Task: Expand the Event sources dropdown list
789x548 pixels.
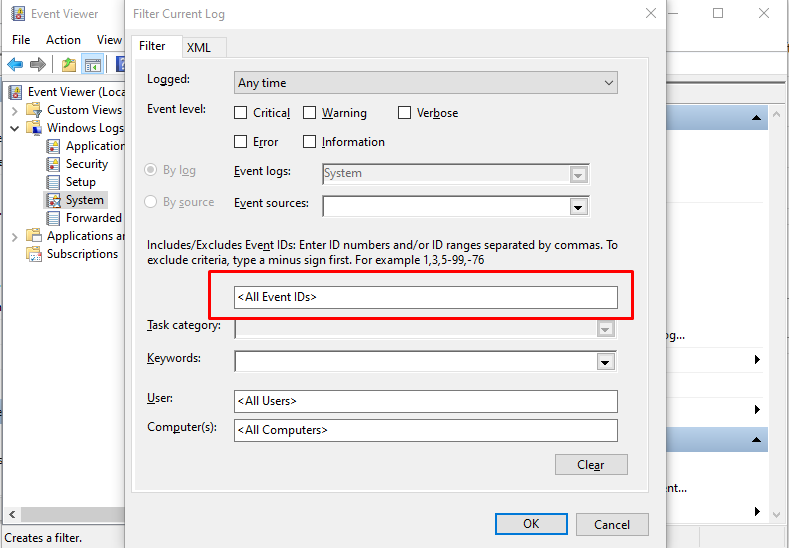Action: tap(577, 207)
